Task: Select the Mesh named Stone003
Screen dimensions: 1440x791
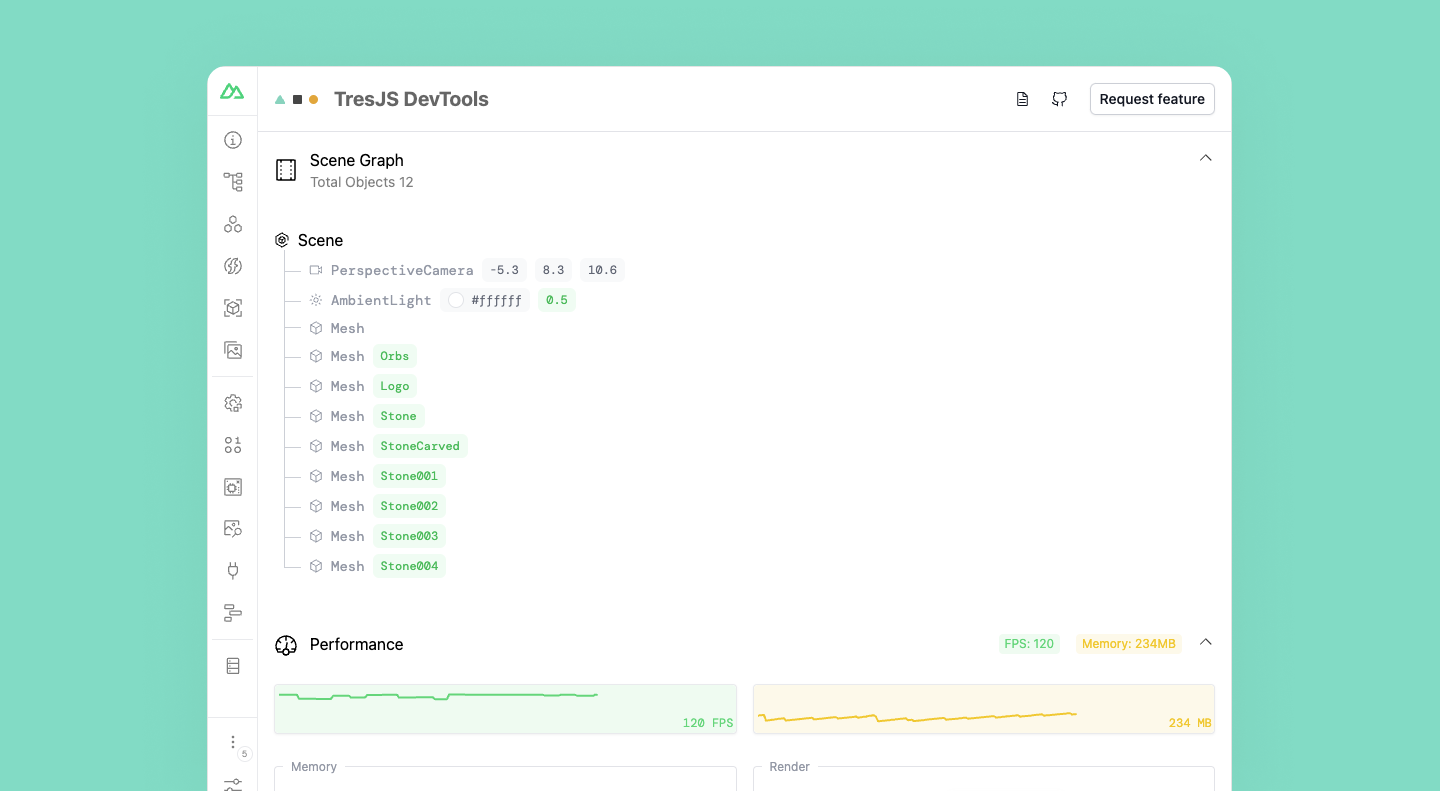Action: 377,536
